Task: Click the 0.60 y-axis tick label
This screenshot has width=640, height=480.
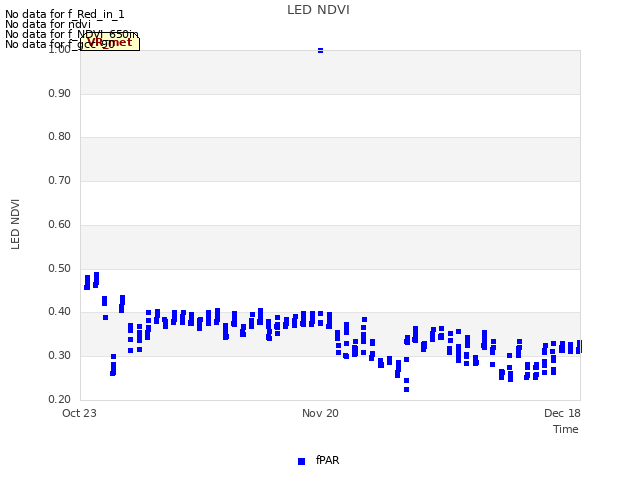Action: pyautogui.click(x=60, y=224)
